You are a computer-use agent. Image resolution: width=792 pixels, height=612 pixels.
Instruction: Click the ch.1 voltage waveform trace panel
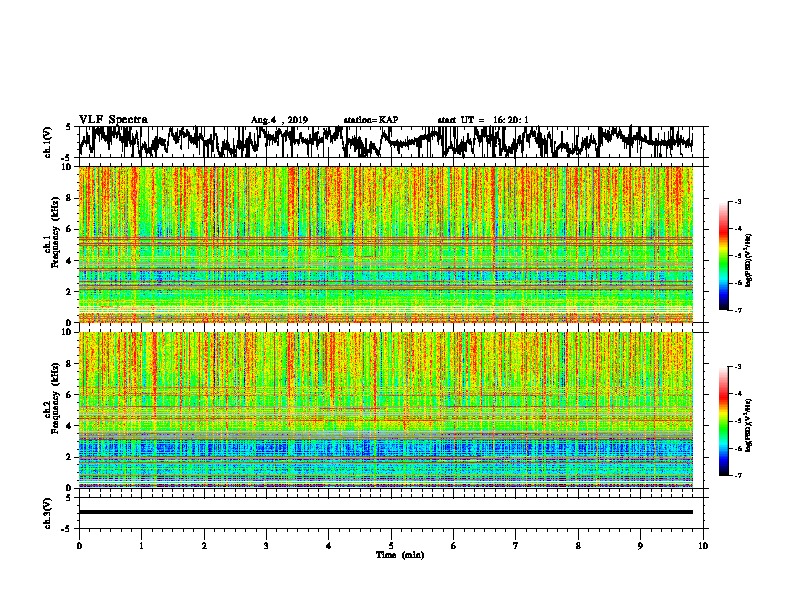(x=390, y=142)
